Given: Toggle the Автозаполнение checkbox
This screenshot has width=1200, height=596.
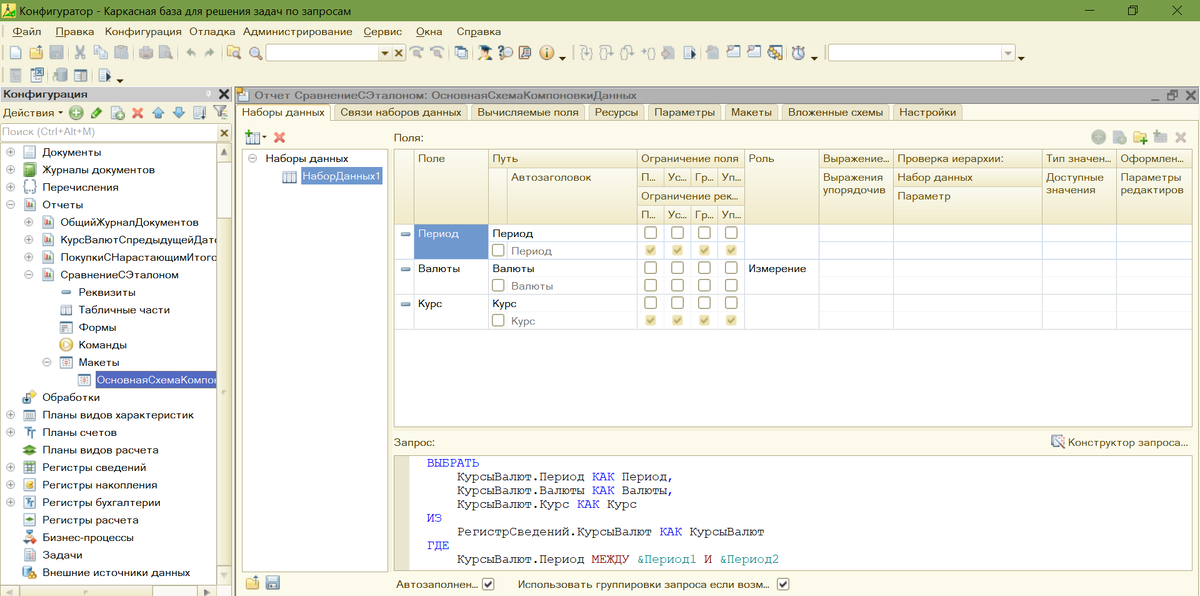Looking at the screenshot, I should click(488, 584).
